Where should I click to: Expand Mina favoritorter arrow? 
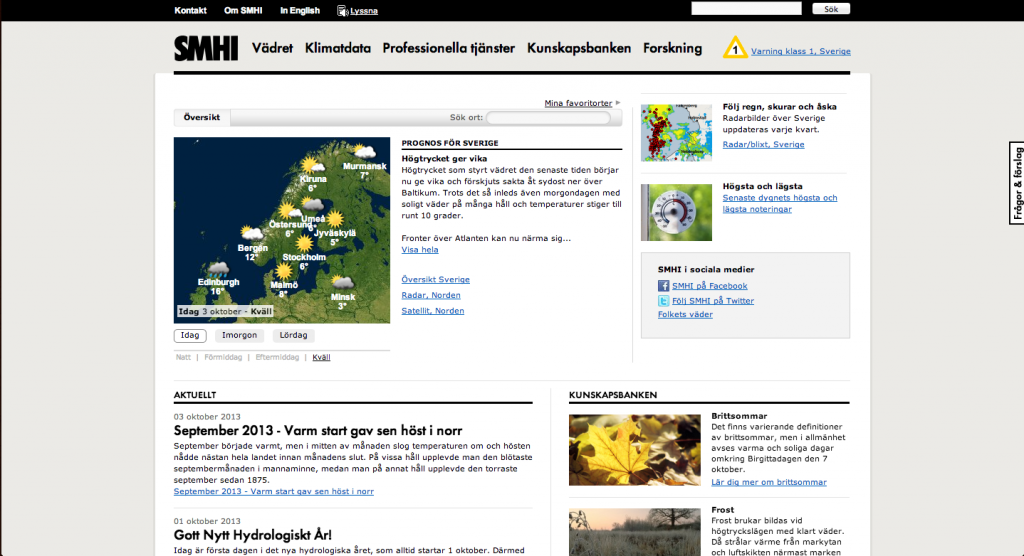click(x=618, y=103)
